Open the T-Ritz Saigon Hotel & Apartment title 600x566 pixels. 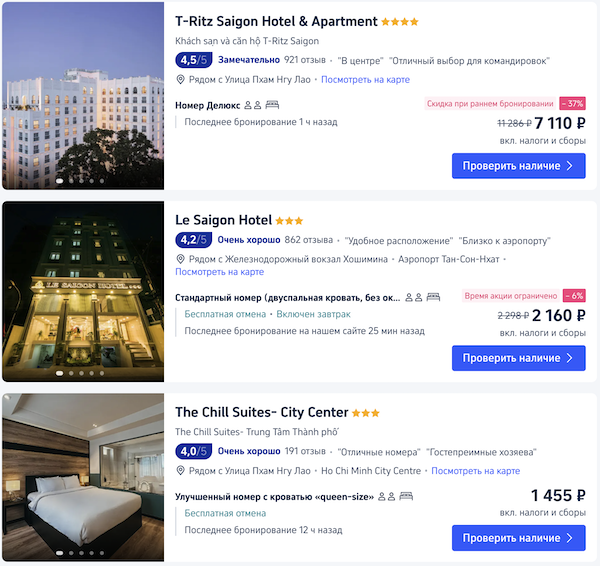(276, 21)
